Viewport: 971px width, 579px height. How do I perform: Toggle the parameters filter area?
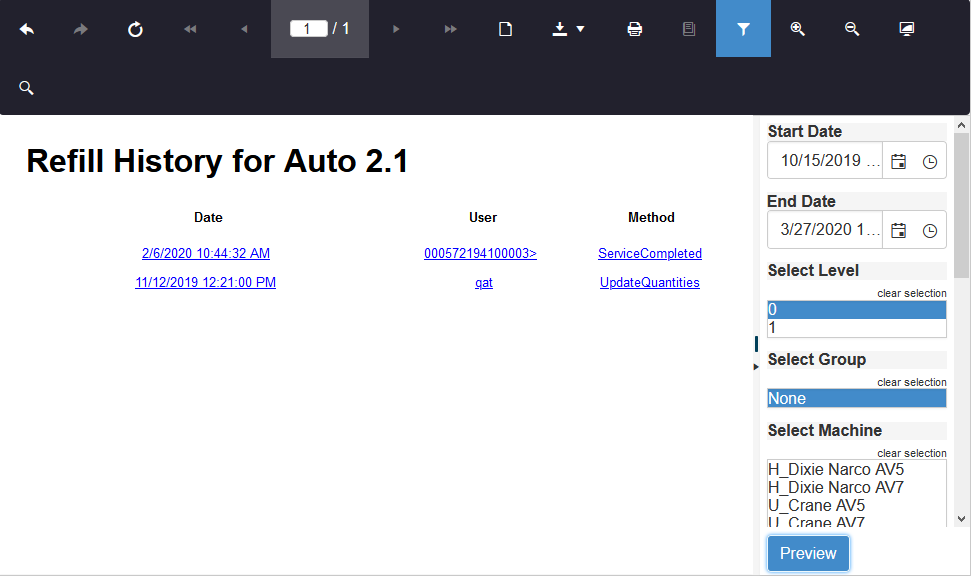[x=743, y=29]
